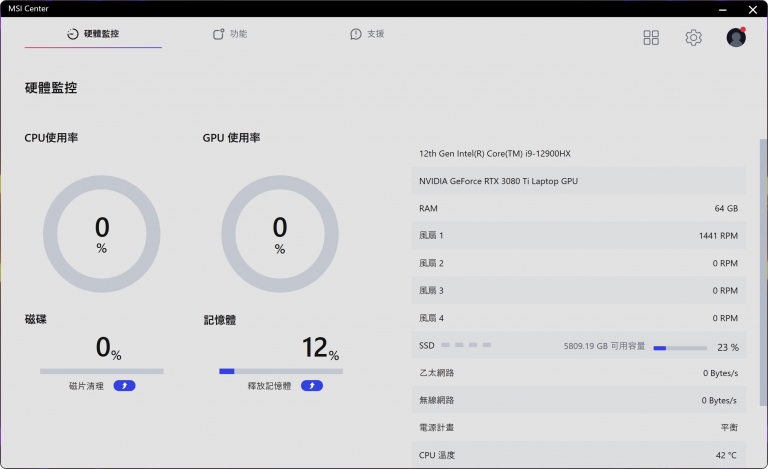Click the RAM 64 GB row
Viewport: 768px width, 469px height.
tap(579, 209)
